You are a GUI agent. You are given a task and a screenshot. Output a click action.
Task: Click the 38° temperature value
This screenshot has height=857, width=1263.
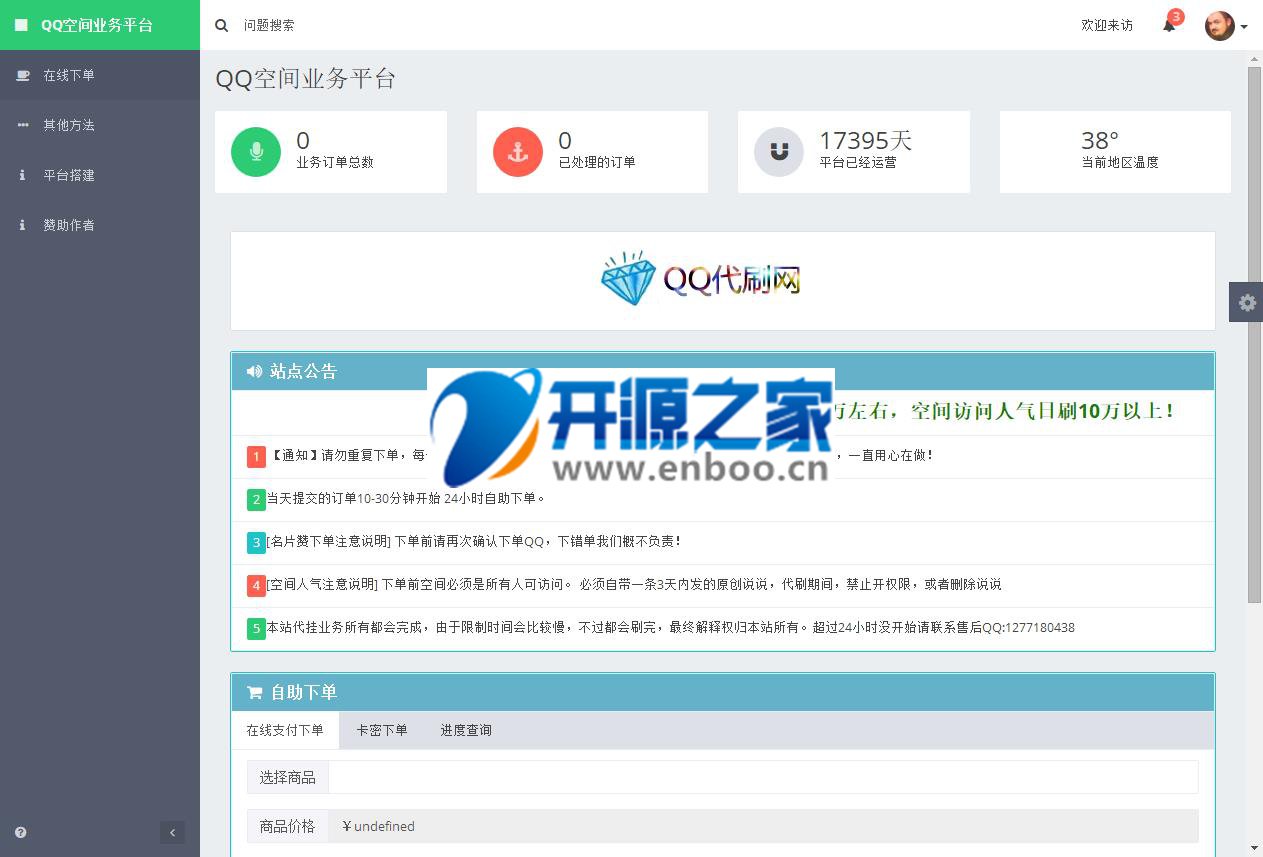(1100, 141)
